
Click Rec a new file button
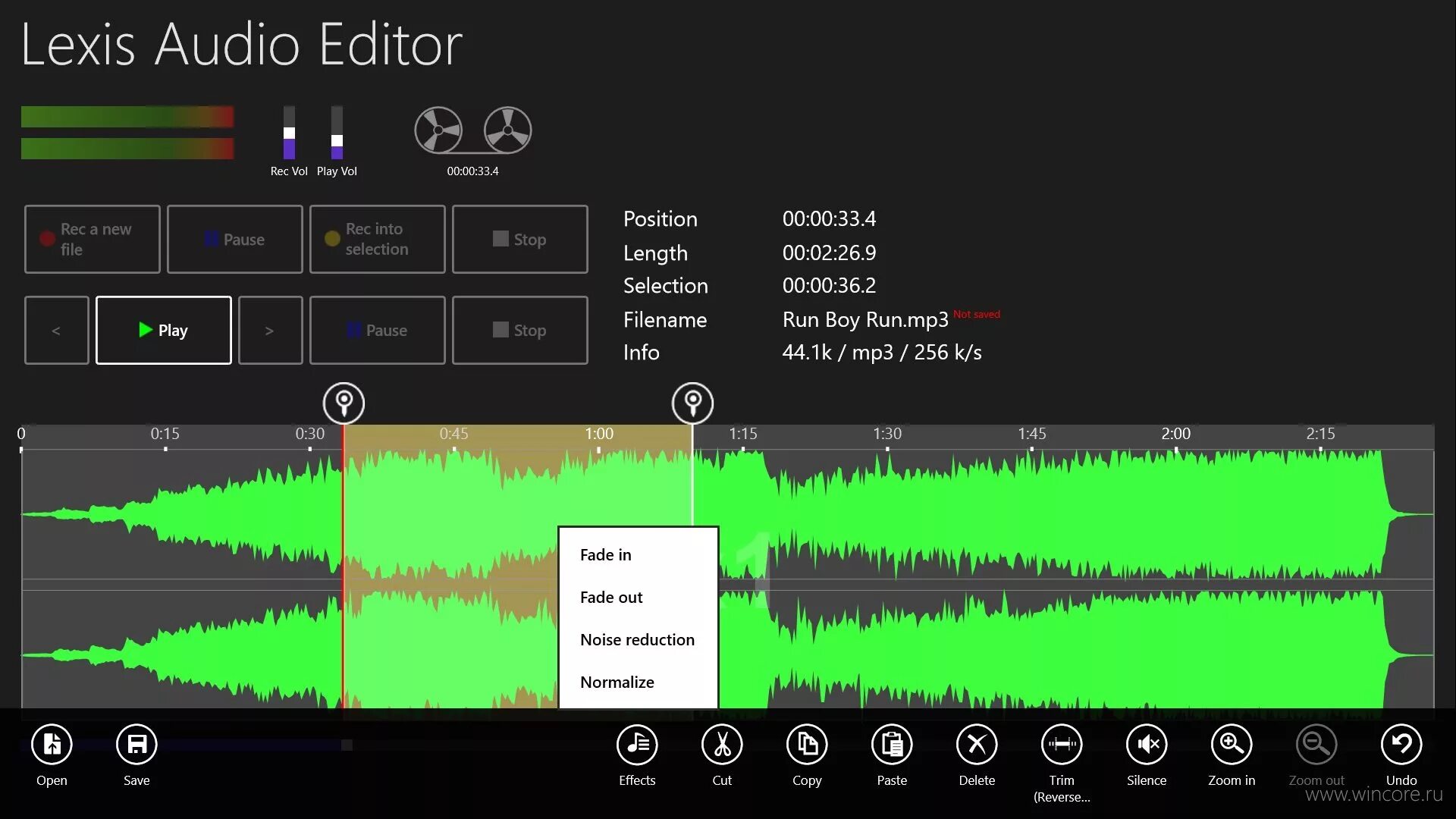pos(93,239)
